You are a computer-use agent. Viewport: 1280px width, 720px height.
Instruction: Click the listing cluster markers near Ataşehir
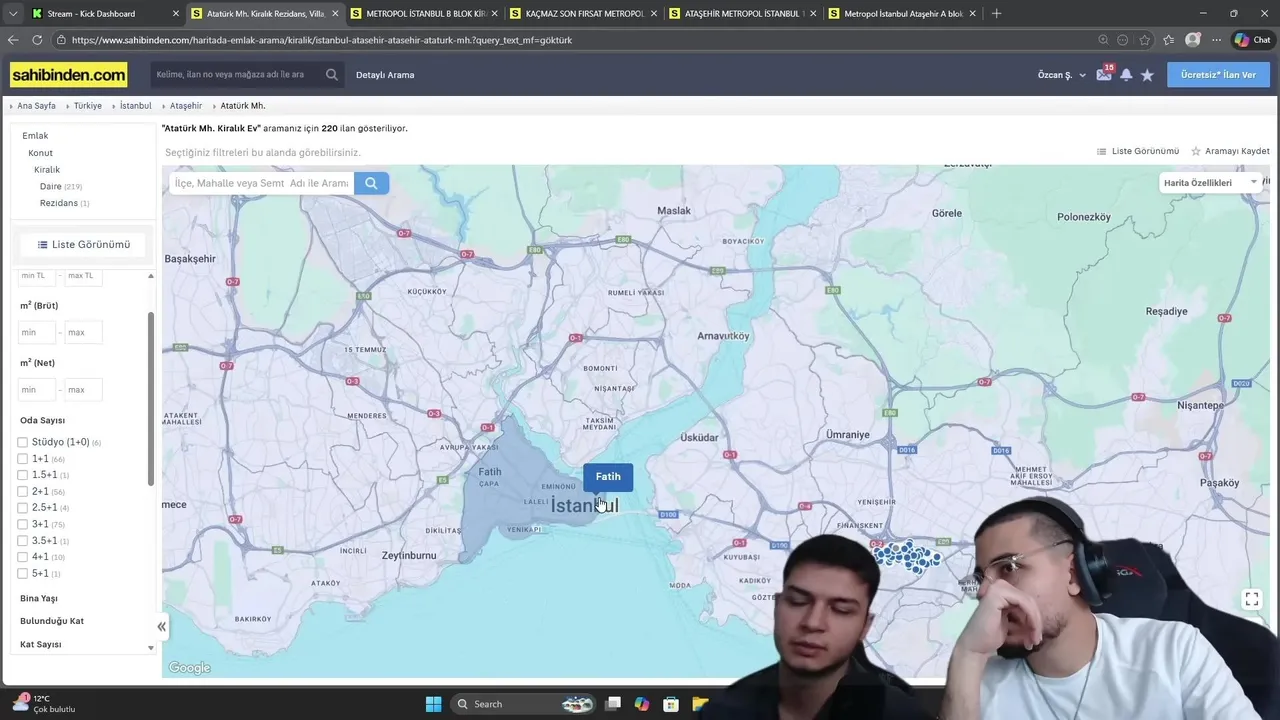coord(906,556)
